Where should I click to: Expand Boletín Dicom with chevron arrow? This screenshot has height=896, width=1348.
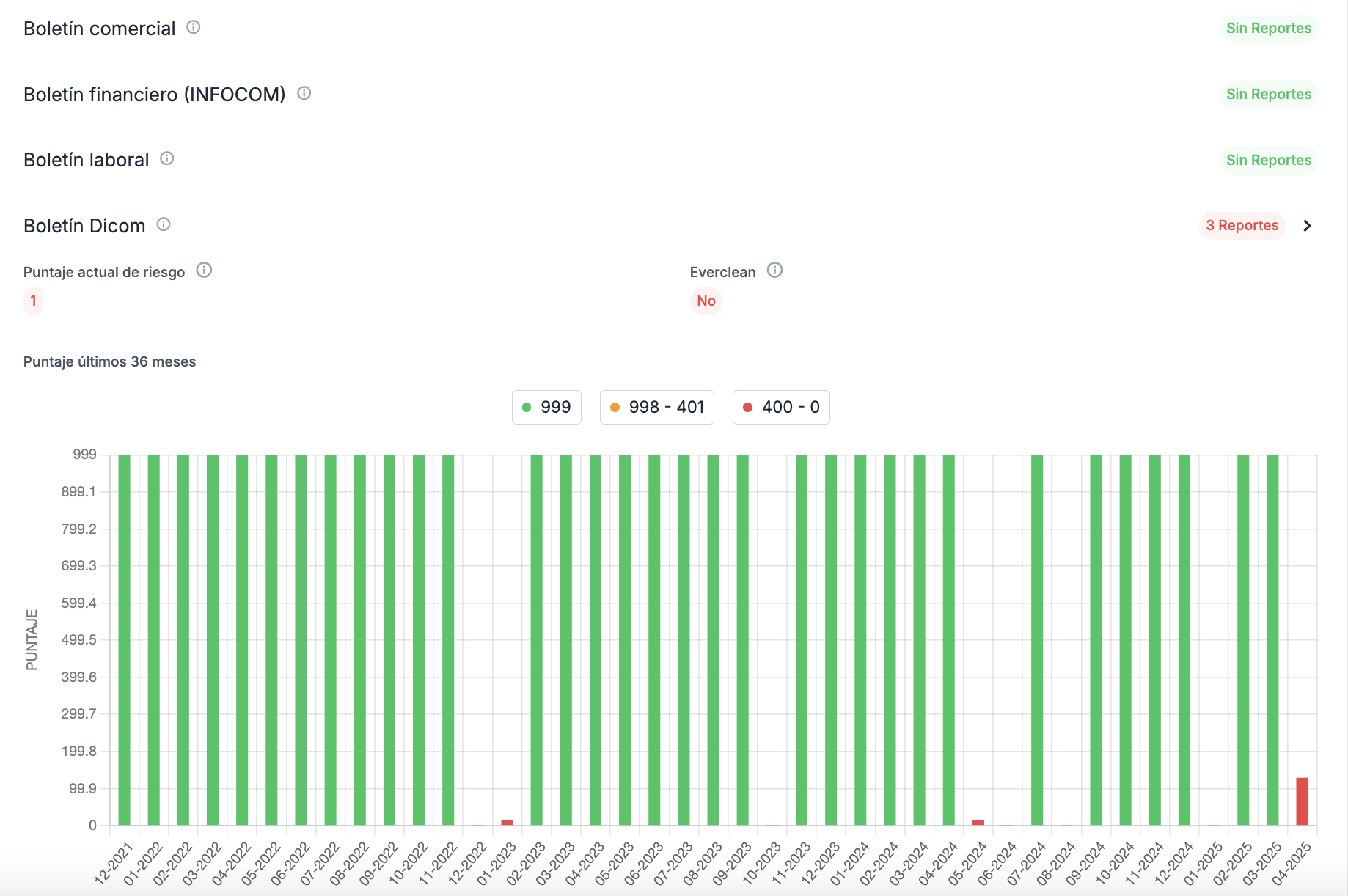click(x=1307, y=226)
